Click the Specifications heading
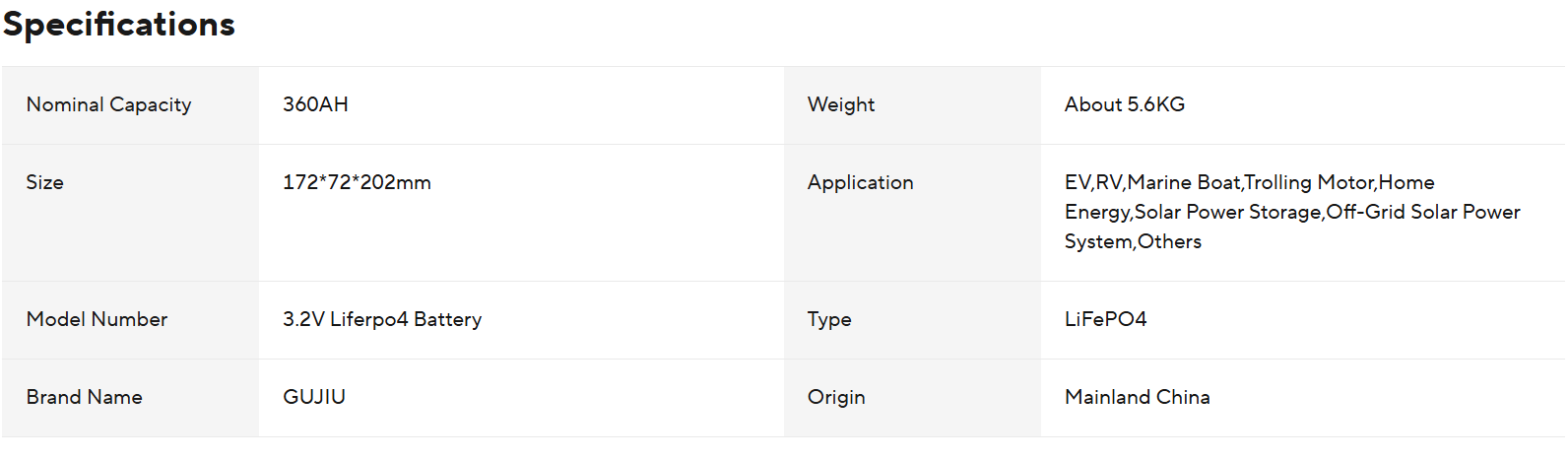This screenshot has width=1568, height=459. point(119,25)
